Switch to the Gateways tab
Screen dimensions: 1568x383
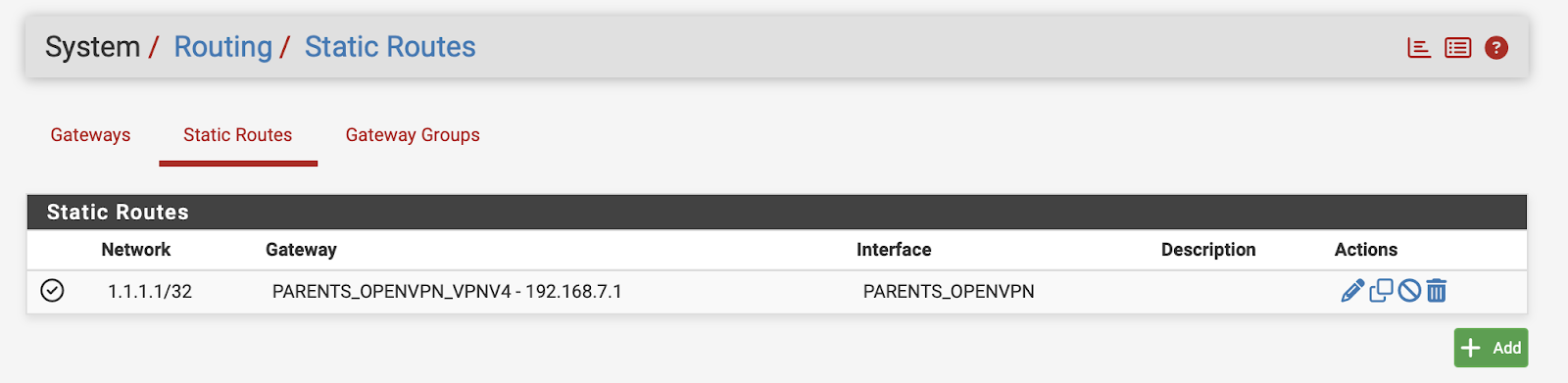90,135
